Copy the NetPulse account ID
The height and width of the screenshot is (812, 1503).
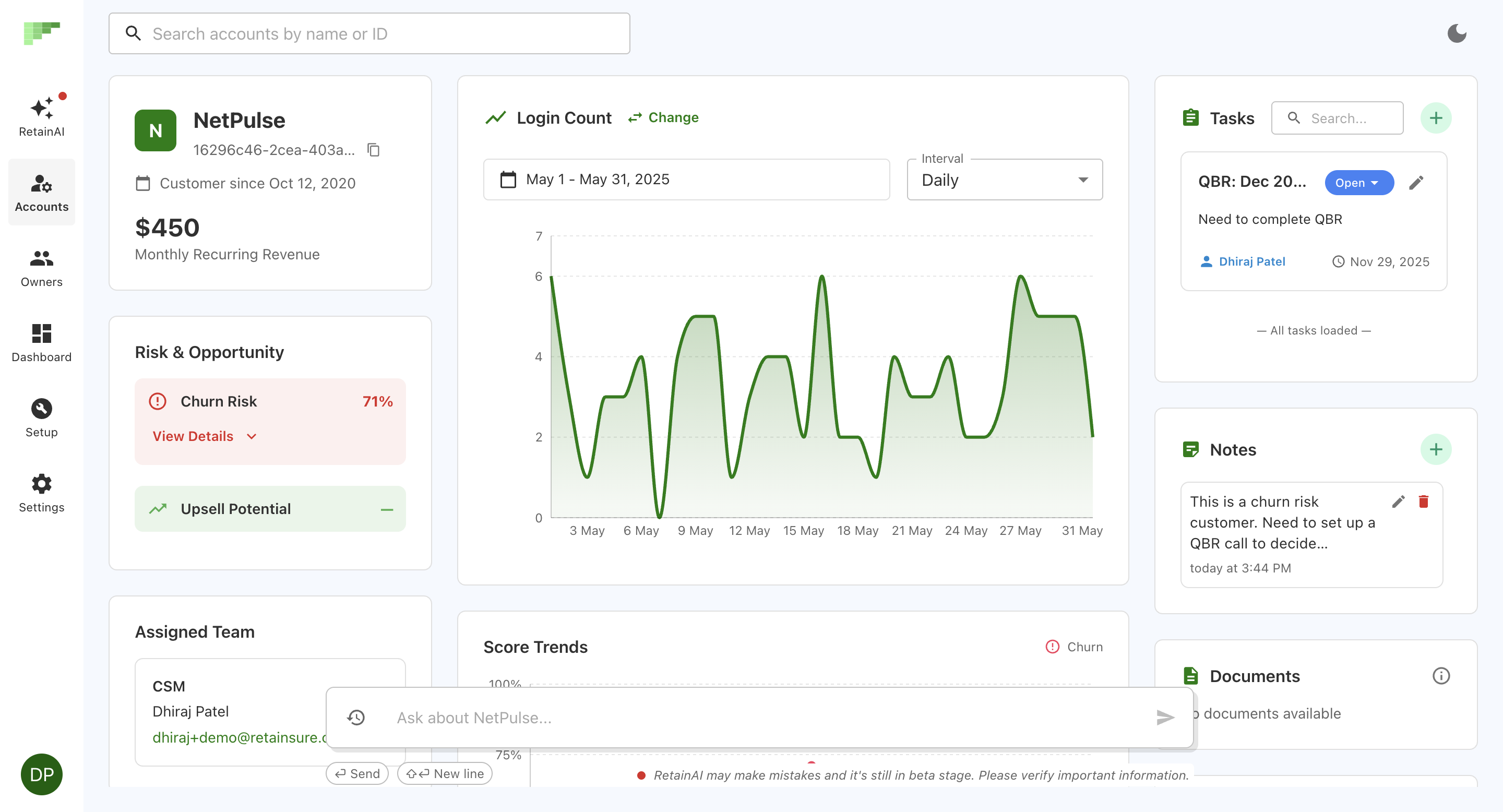tap(374, 150)
